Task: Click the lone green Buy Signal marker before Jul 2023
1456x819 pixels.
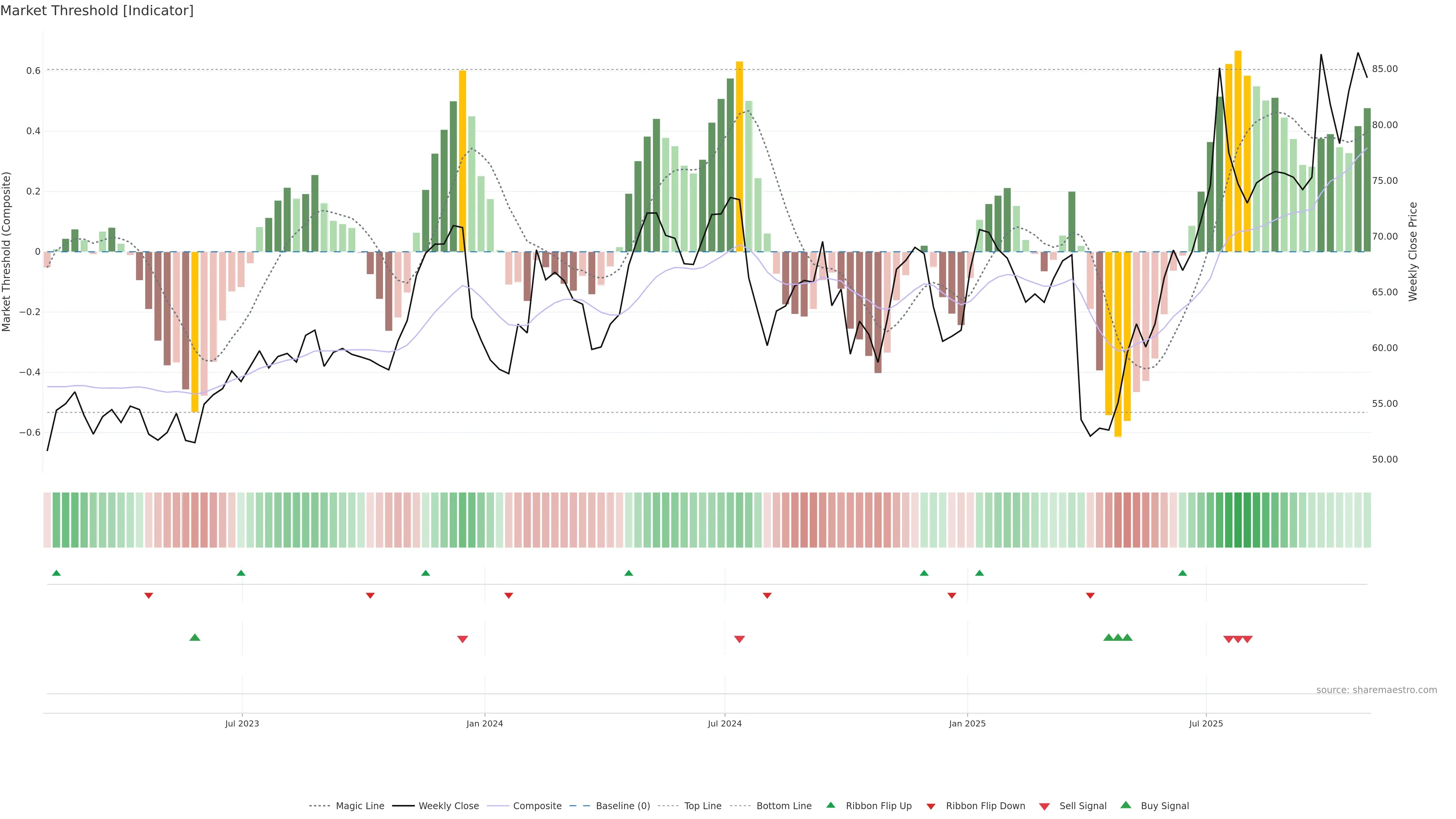Action: pos(195,637)
